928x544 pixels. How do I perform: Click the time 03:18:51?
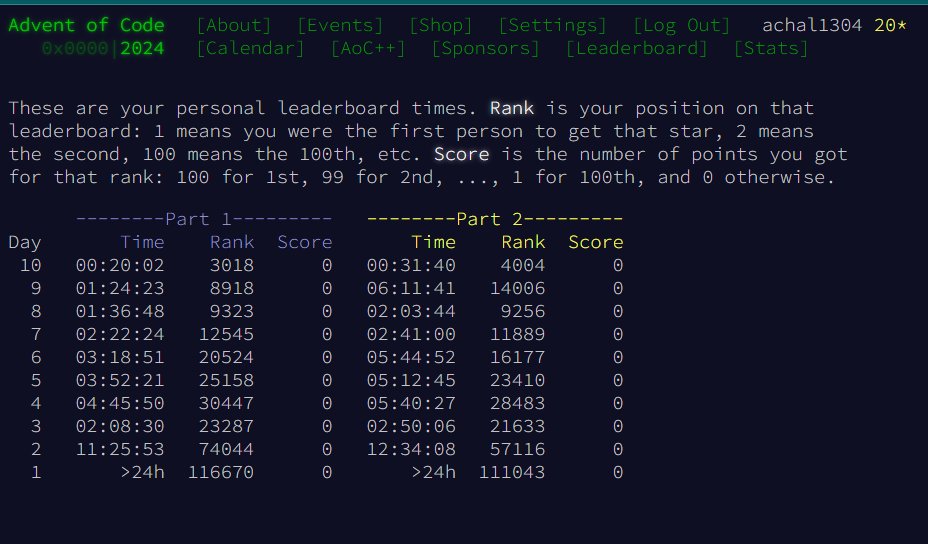pos(120,358)
